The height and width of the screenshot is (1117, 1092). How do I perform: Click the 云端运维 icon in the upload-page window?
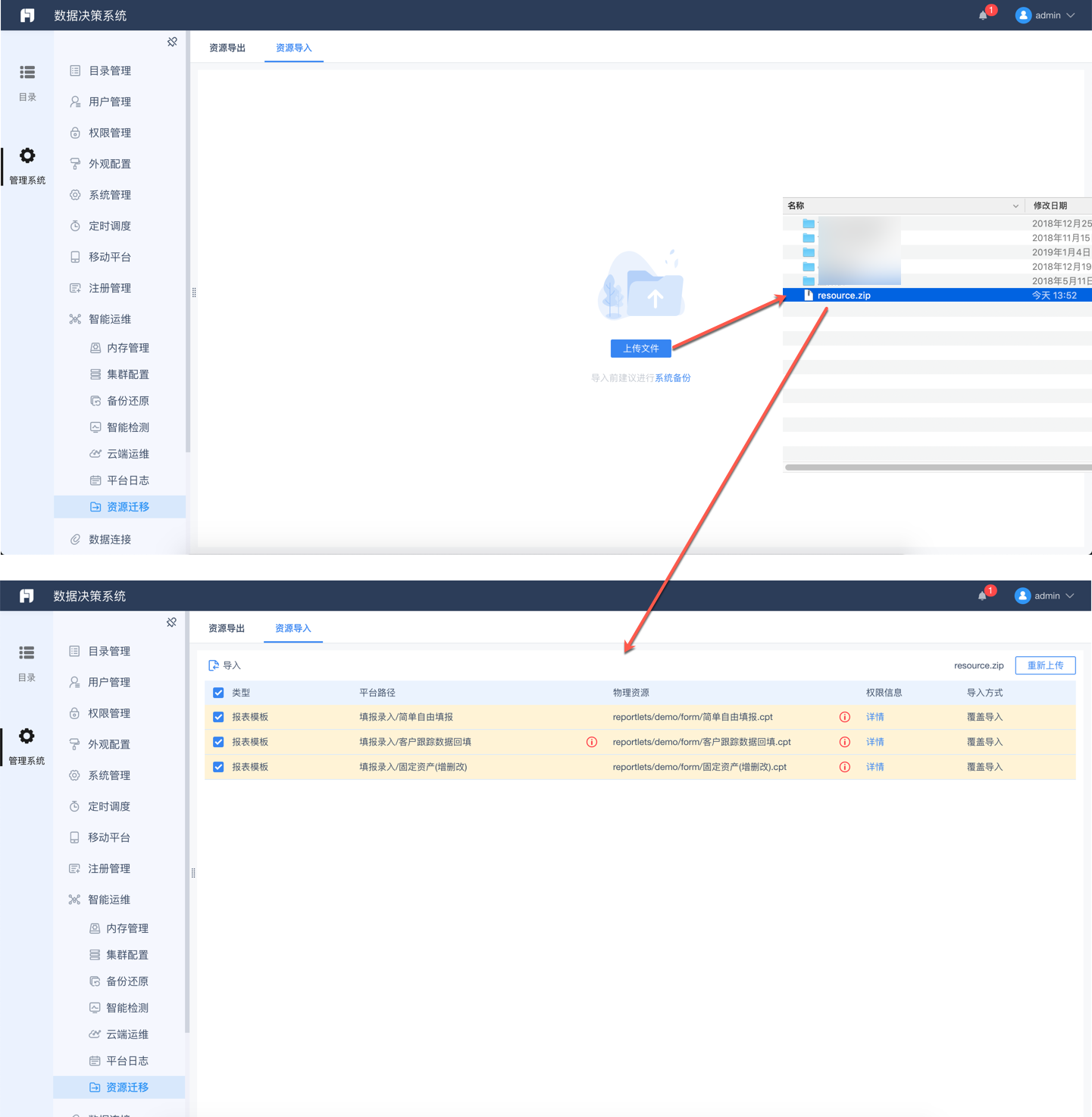click(95, 454)
